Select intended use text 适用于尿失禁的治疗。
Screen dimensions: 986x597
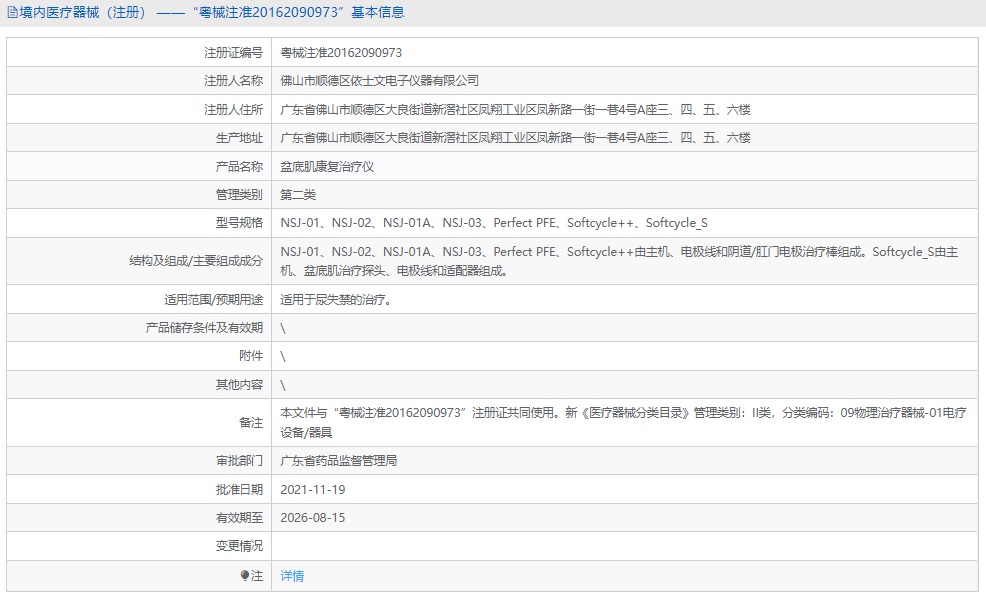336,299
